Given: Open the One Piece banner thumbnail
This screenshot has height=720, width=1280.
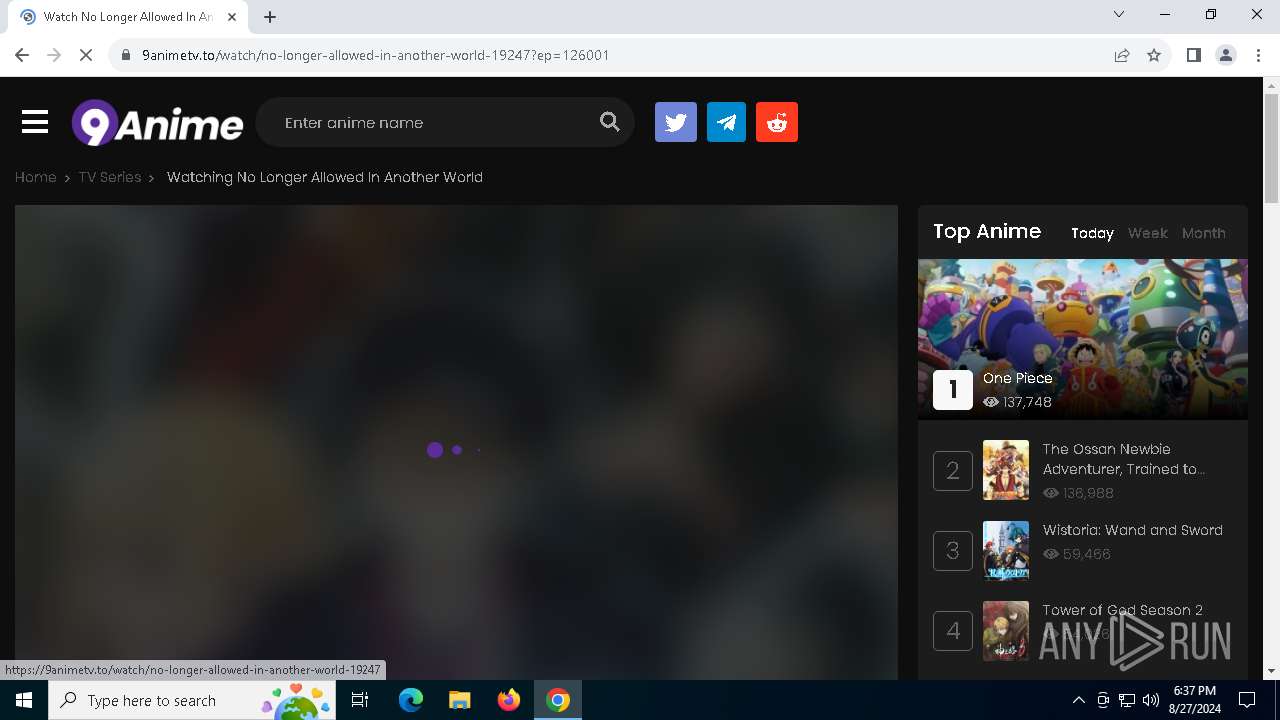Looking at the screenshot, I should click(1083, 339).
